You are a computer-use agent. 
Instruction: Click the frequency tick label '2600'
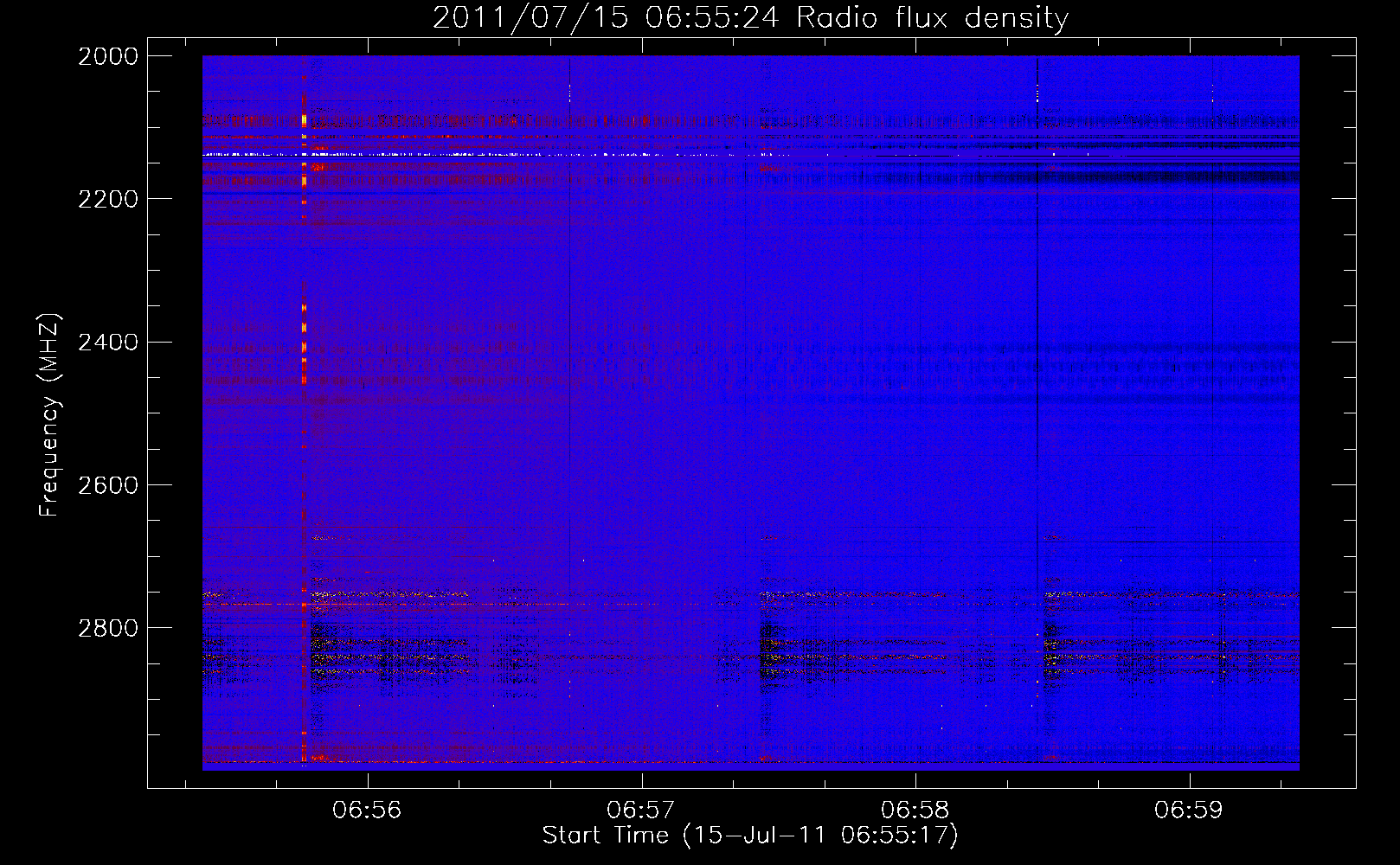[x=108, y=485]
